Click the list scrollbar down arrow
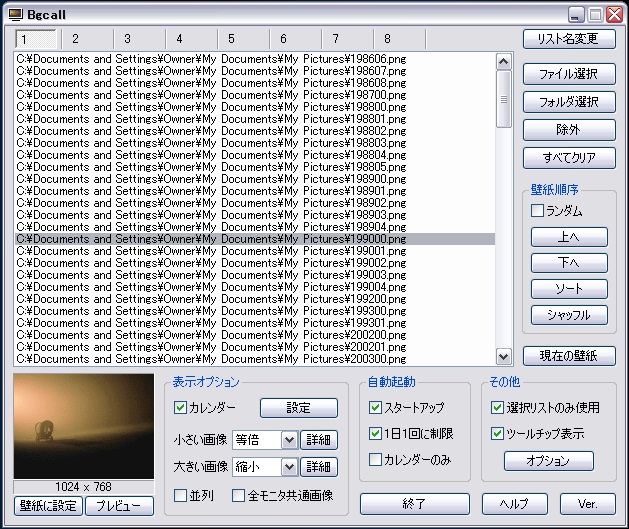This screenshot has width=629, height=529. point(503,356)
